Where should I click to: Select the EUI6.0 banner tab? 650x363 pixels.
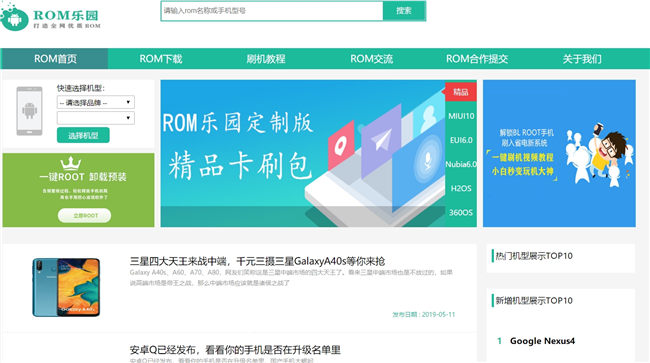(x=461, y=140)
